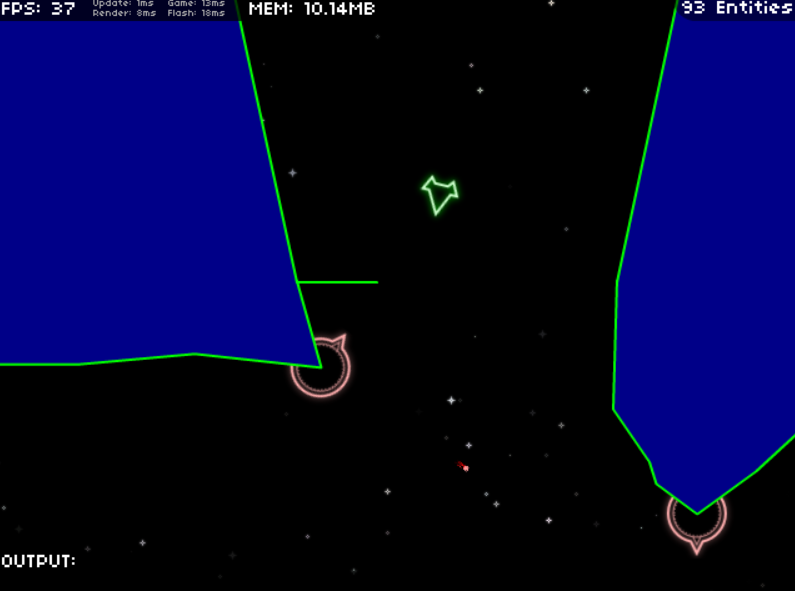Click the blue wall on the right side
The height and width of the screenshot is (591, 795).
pos(710,250)
